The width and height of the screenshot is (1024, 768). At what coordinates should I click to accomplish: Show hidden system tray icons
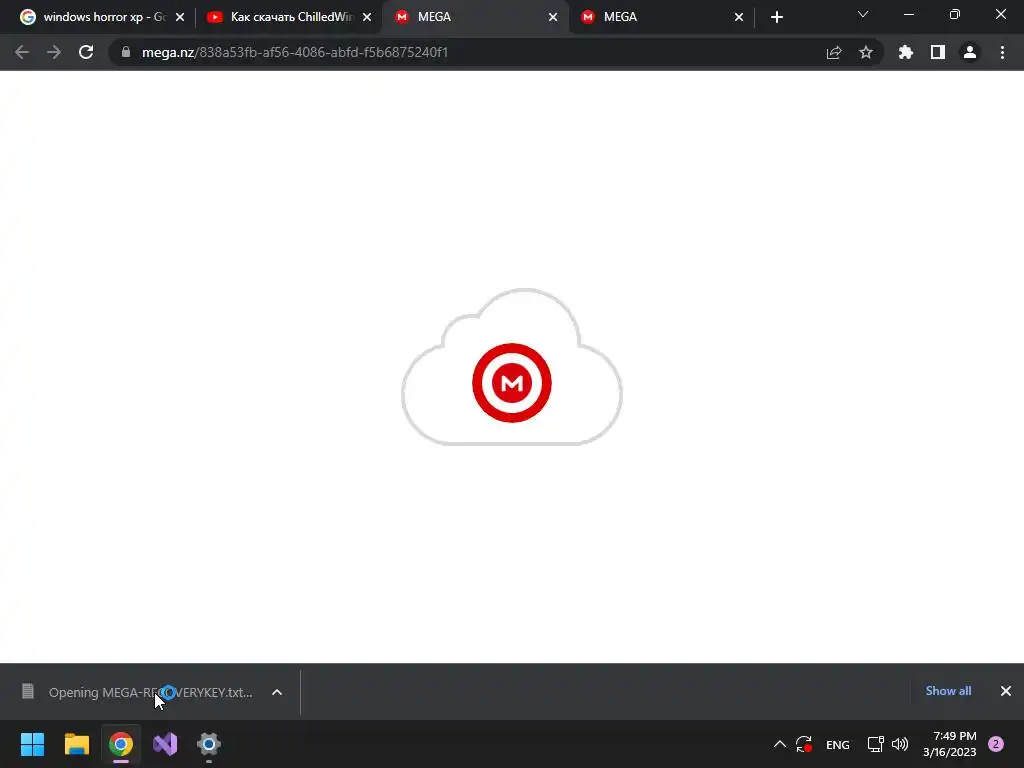coord(780,744)
